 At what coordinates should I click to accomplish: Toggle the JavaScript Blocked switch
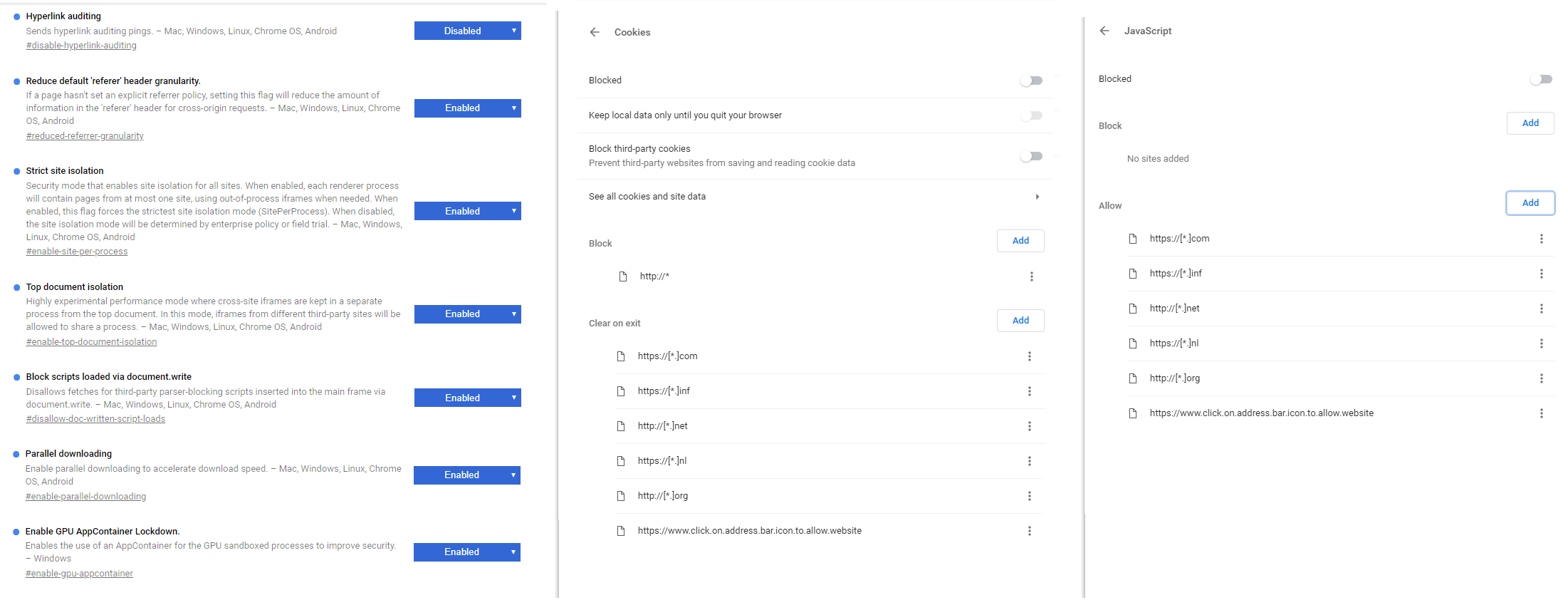pos(1541,79)
